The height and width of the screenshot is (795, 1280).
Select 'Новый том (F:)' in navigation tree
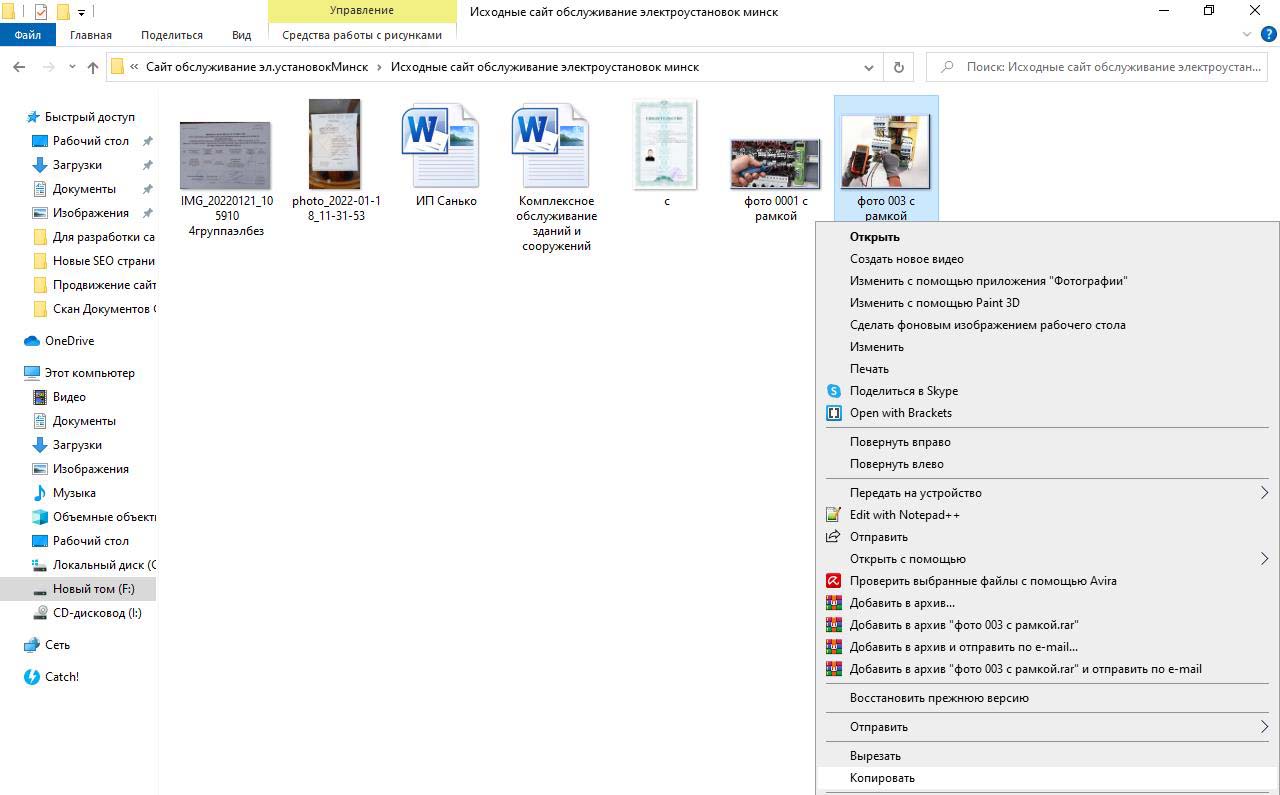[93, 589]
